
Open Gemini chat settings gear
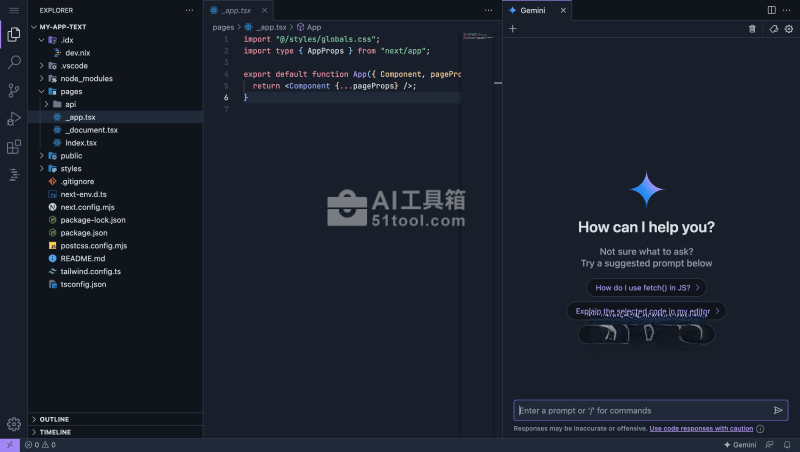point(788,29)
